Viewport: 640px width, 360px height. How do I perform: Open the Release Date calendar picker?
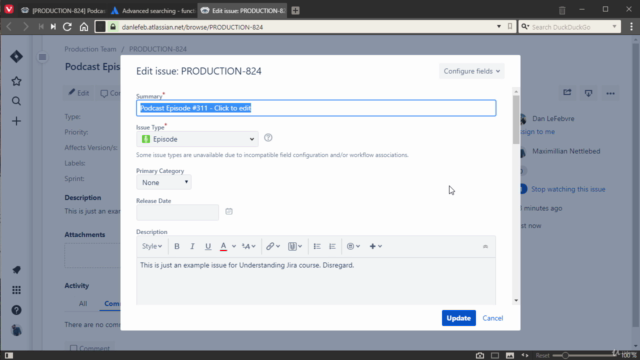[229, 211]
